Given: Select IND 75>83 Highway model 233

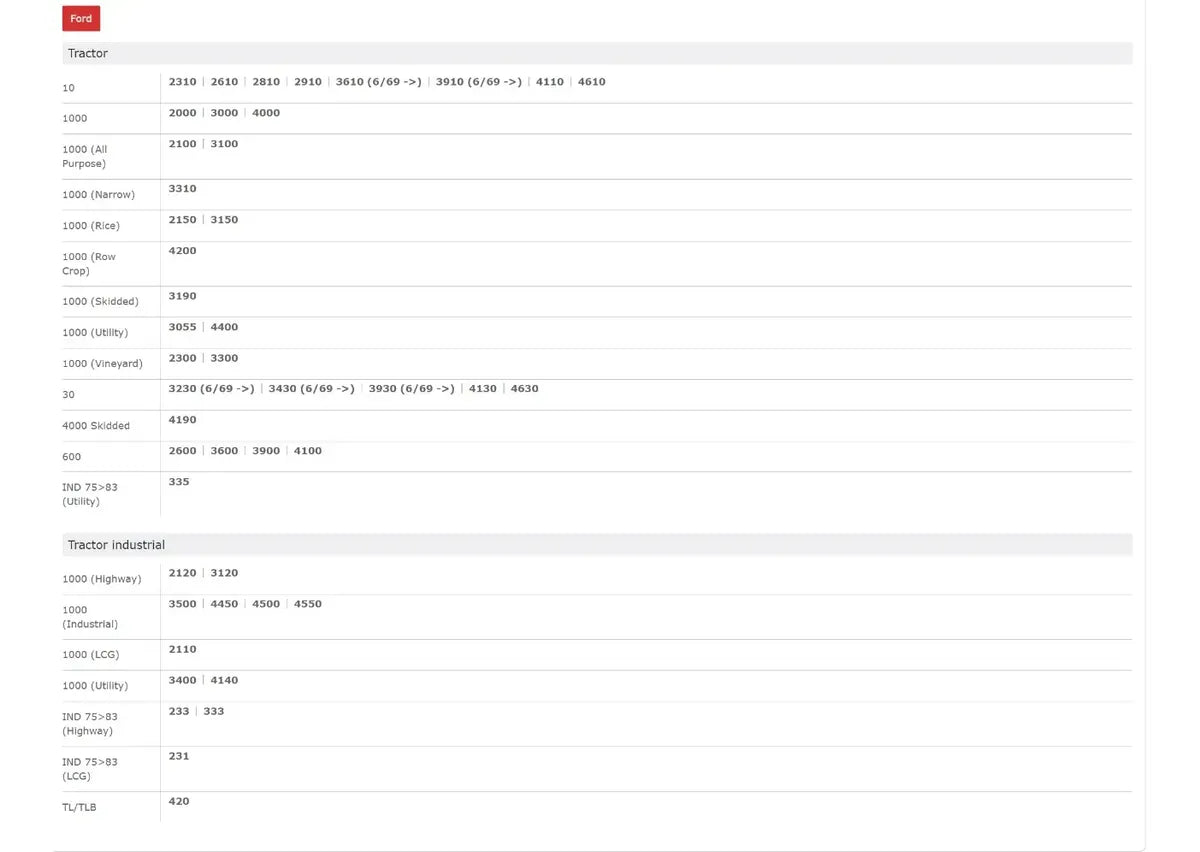Looking at the screenshot, I should [x=179, y=712].
